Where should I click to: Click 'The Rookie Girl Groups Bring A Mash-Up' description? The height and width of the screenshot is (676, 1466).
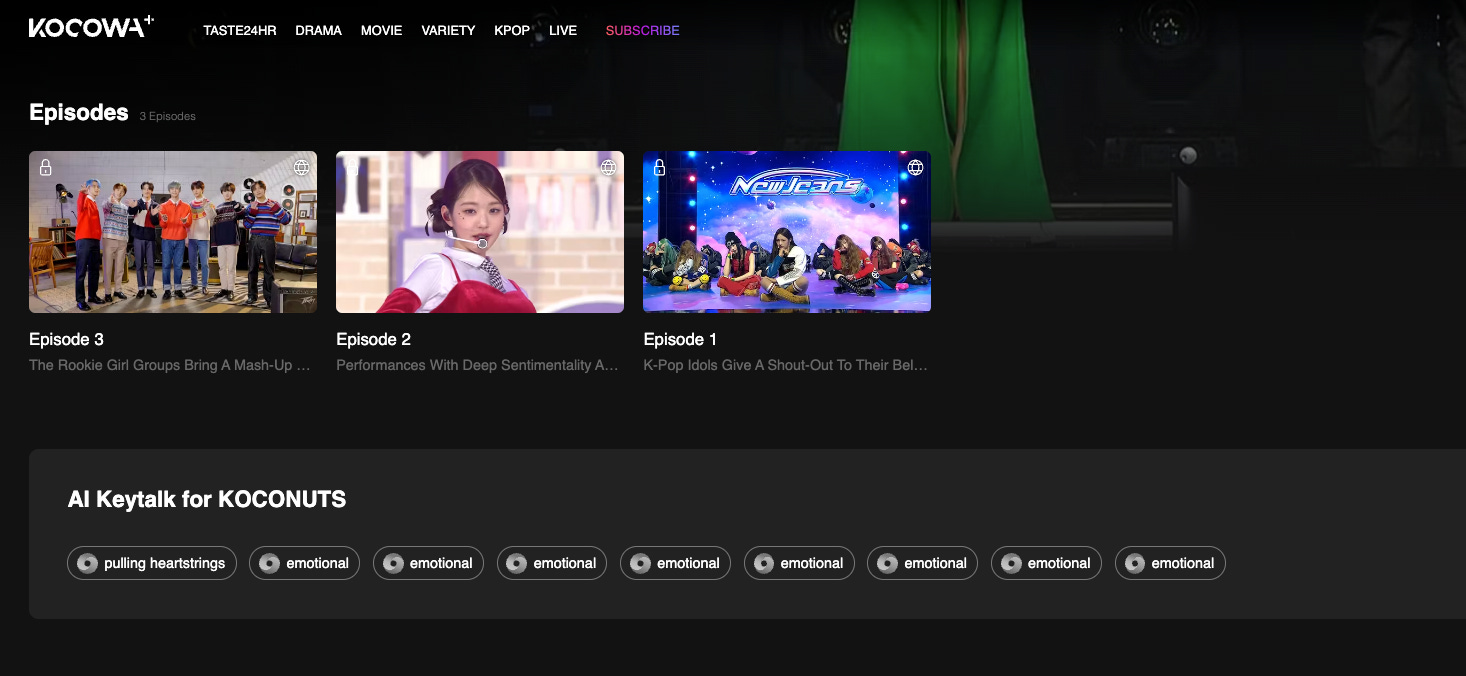(170, 365)
